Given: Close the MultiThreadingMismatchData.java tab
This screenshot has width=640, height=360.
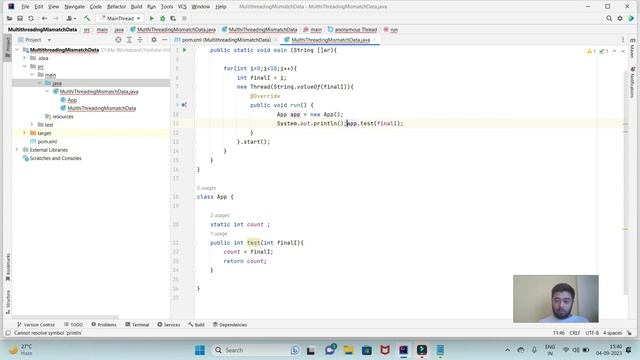Looking at the screenshot, I should coord(374,40).
